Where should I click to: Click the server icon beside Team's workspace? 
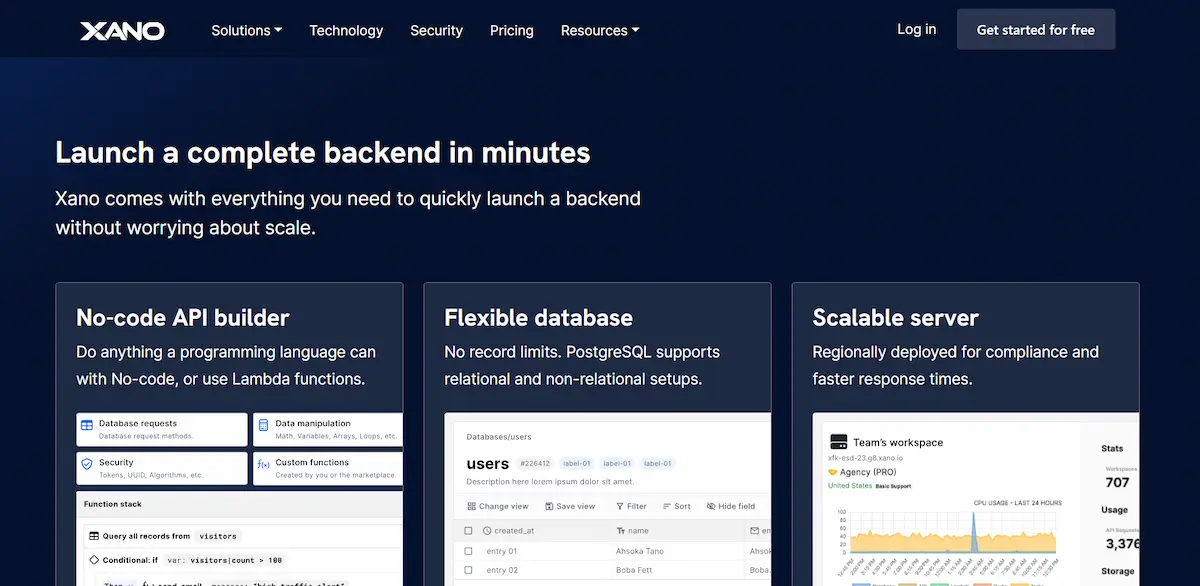pos(837,441)
